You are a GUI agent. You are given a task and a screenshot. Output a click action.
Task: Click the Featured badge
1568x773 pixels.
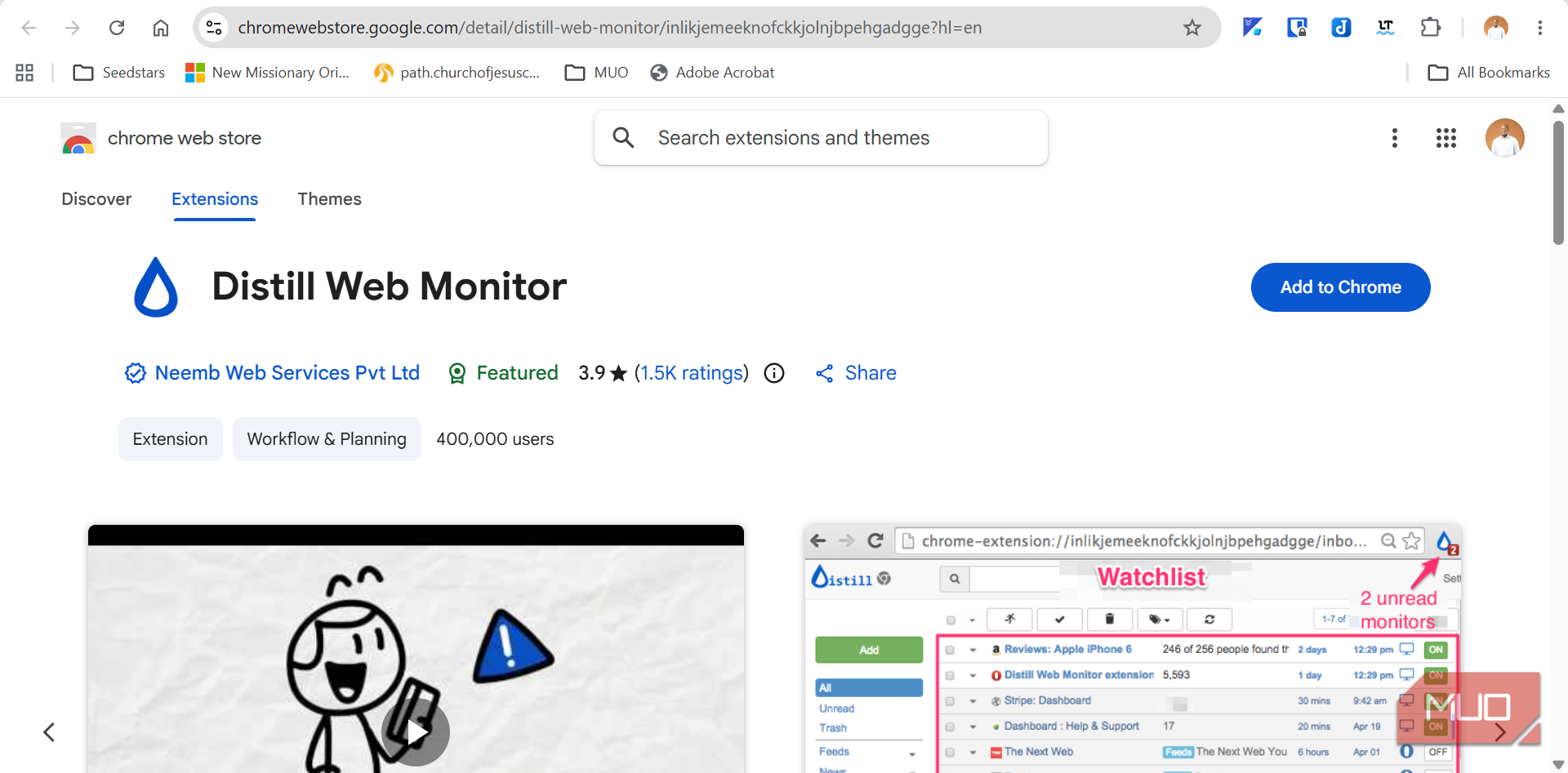(503, 373)
